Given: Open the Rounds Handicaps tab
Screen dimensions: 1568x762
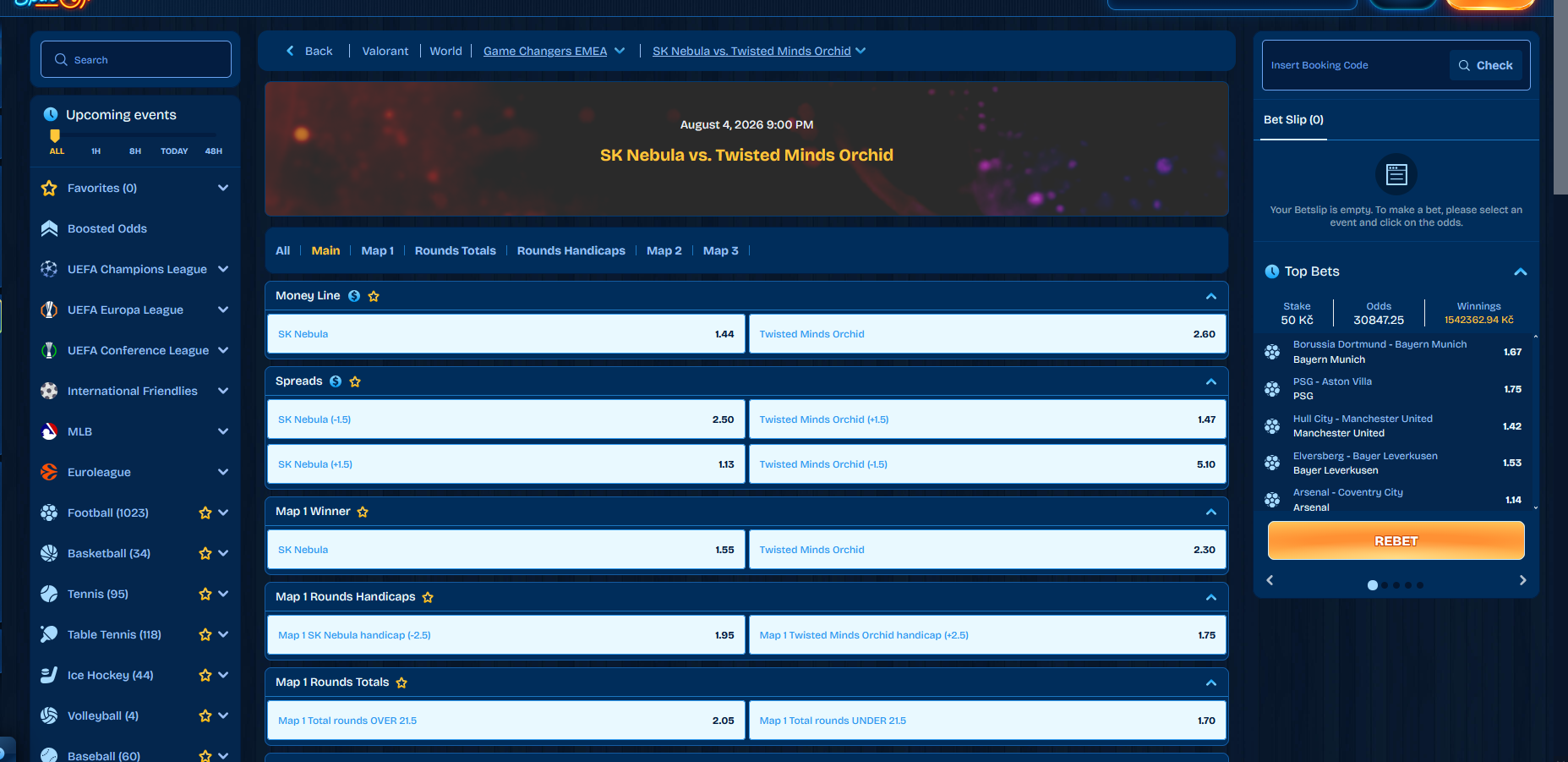Looking at the screenshot, I should [x=571, y=250].
